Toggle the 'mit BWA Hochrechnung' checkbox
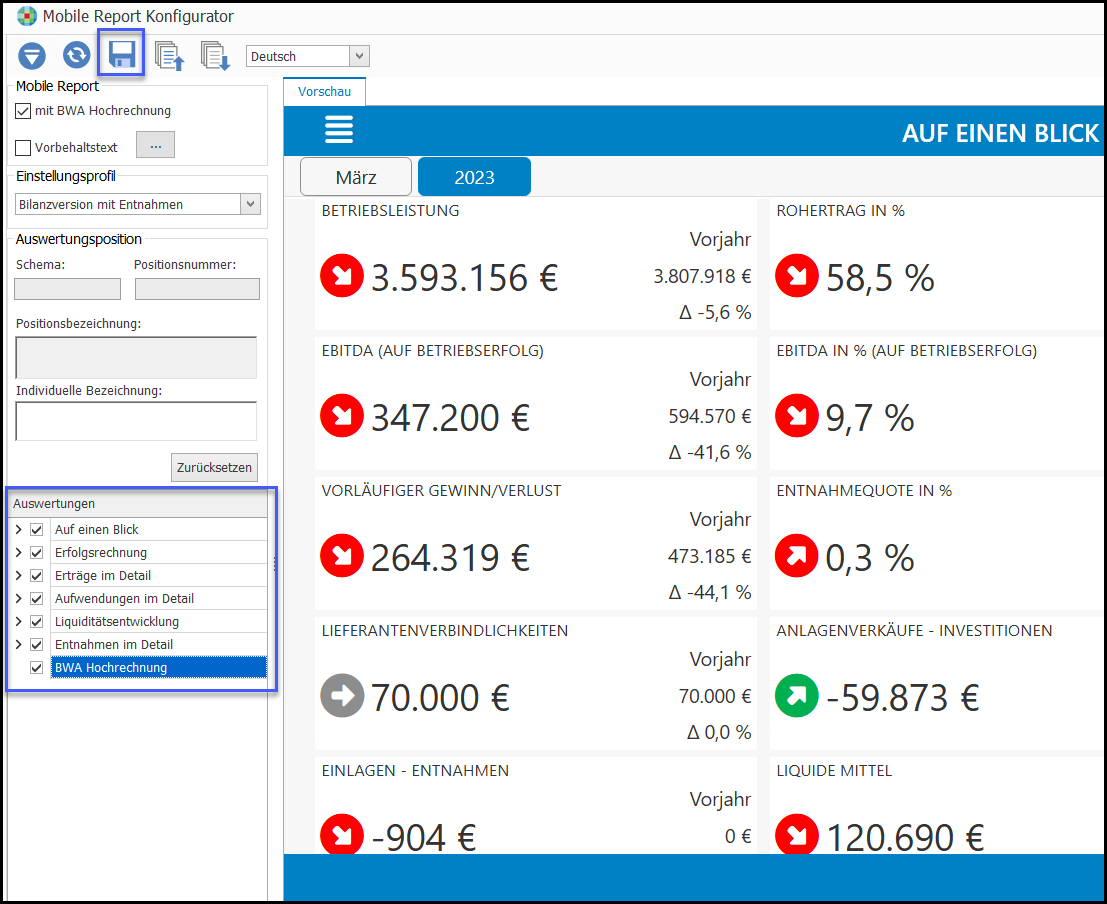 coord(24,111)
